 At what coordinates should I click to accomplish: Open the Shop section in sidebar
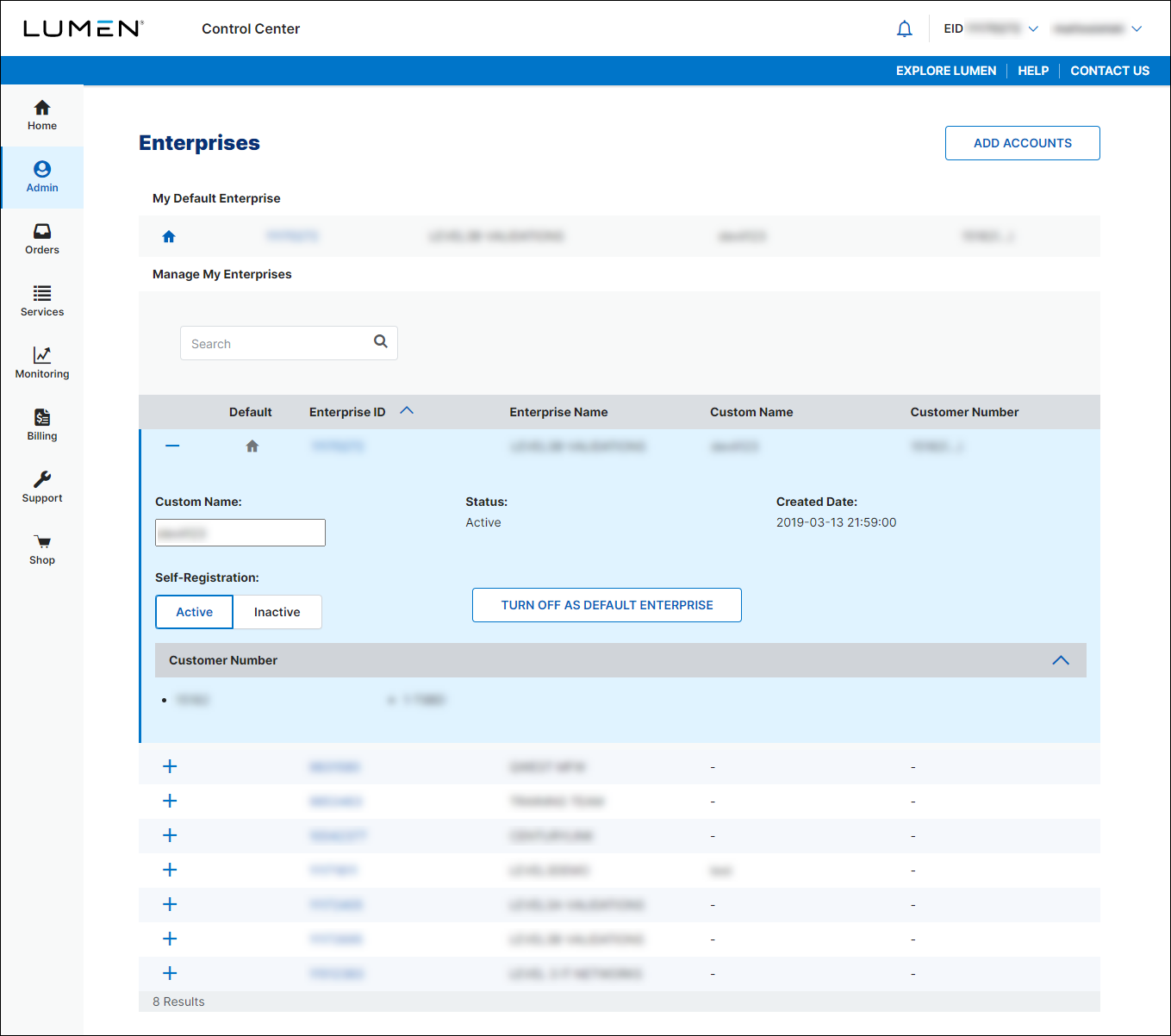(x=42, y=550)
